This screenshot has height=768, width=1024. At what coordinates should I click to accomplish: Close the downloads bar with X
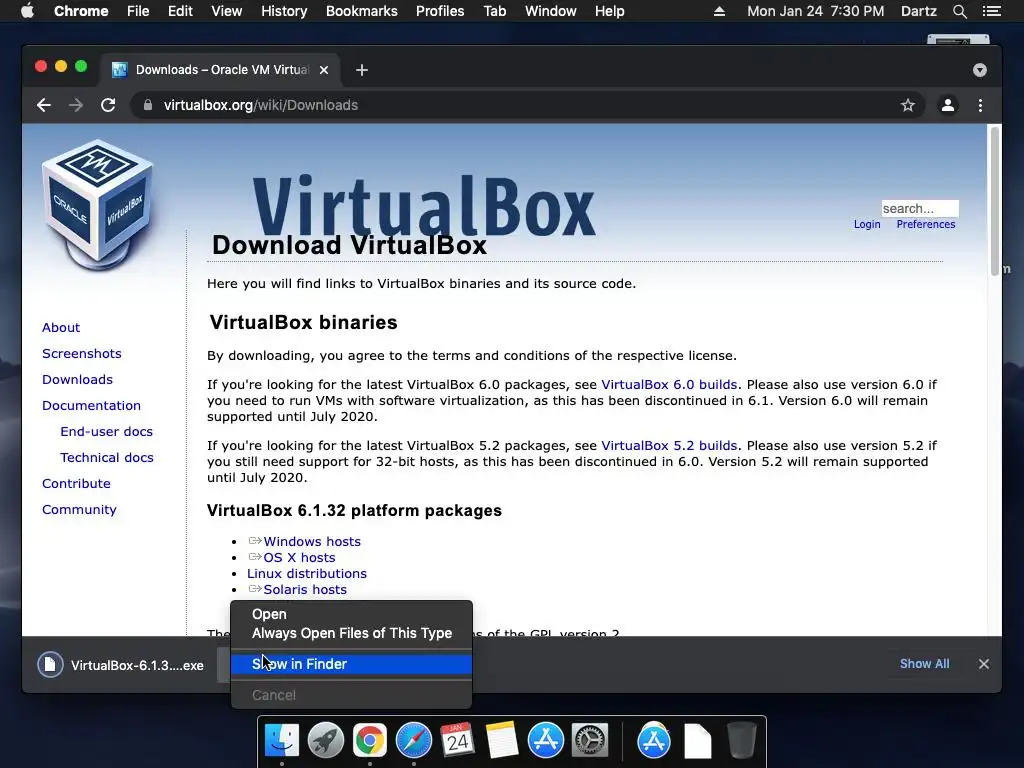pyautogui.click(x=984, y=664)
